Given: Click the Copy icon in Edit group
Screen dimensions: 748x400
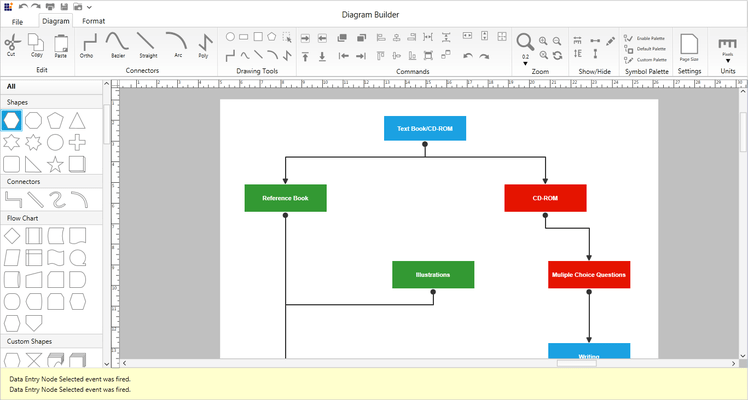Looking at the screenshot, I should point(36,42).
